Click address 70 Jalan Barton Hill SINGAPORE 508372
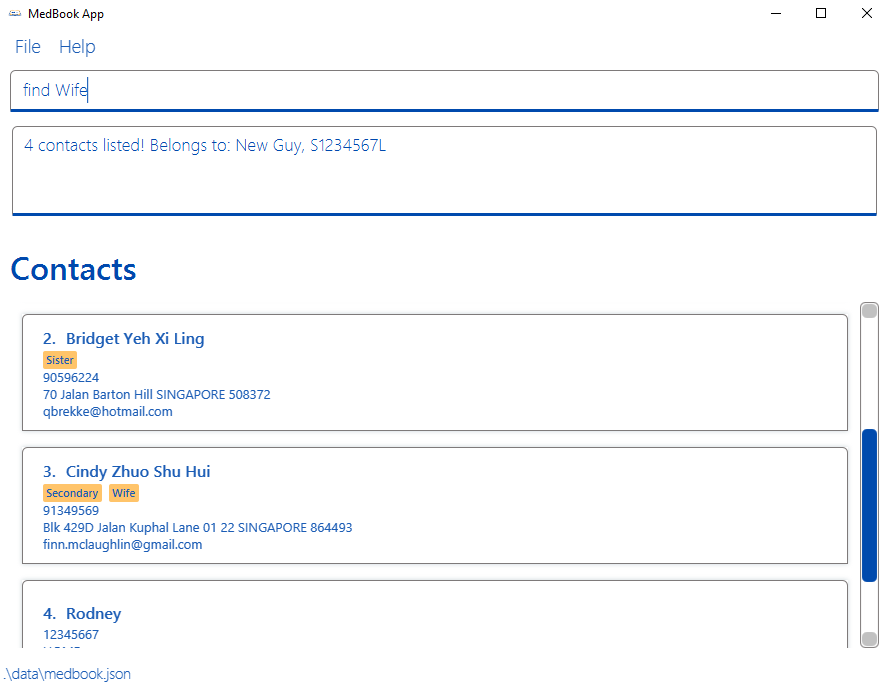 (x=157, y=395)
